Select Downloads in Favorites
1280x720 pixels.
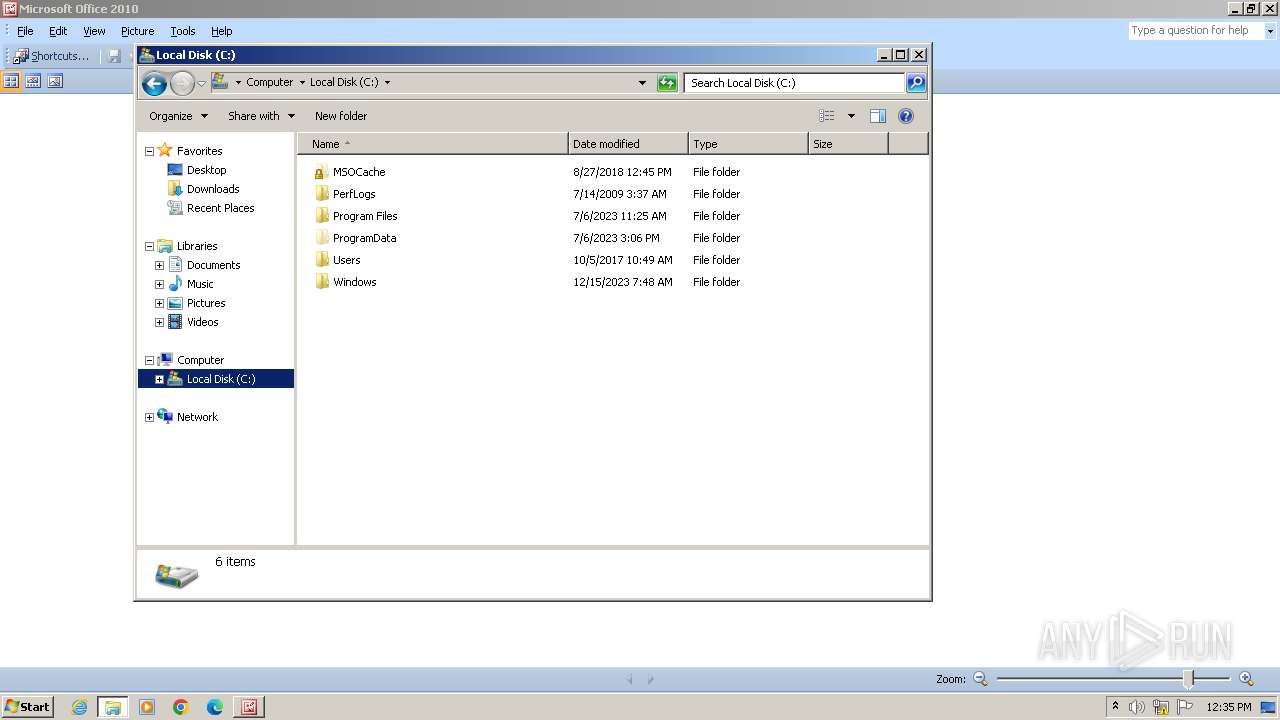[x=212, y=189]
